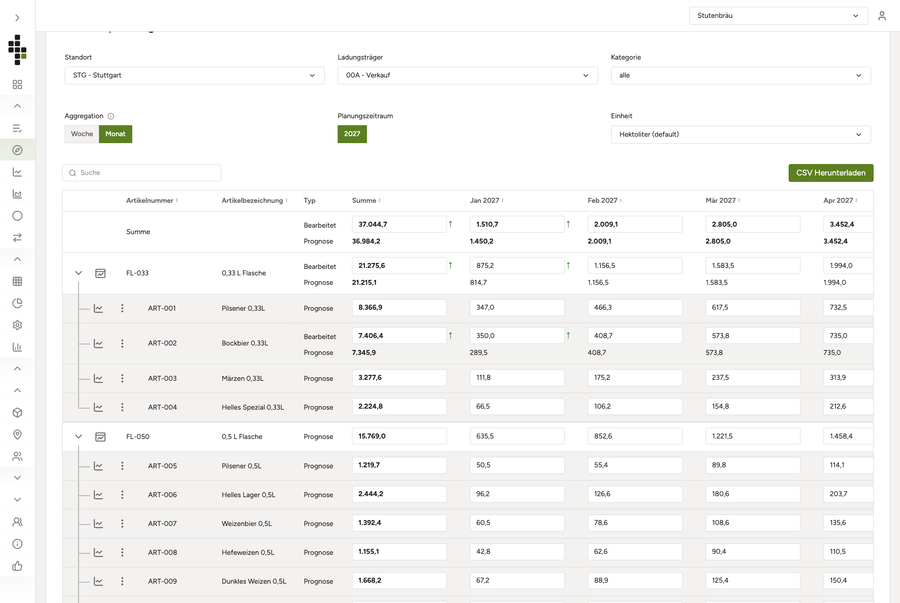The width and height of the screenshot is (900, 603).
Task: Collapse the FL-033 group row
Action: (79, 273)
